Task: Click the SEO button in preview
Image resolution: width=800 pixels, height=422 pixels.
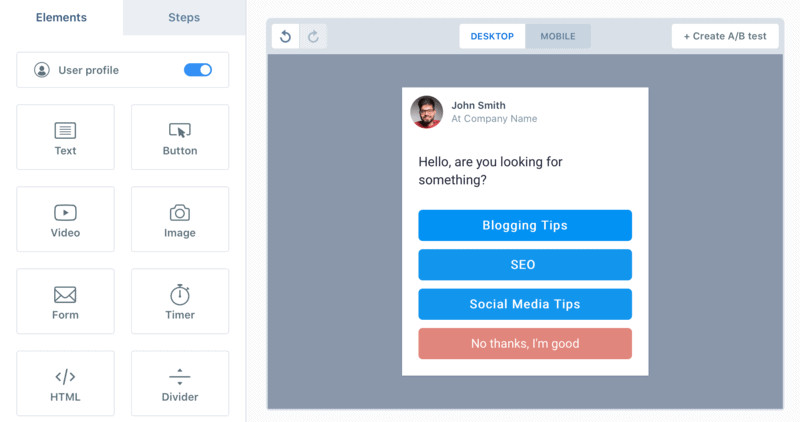Action: 524,265
